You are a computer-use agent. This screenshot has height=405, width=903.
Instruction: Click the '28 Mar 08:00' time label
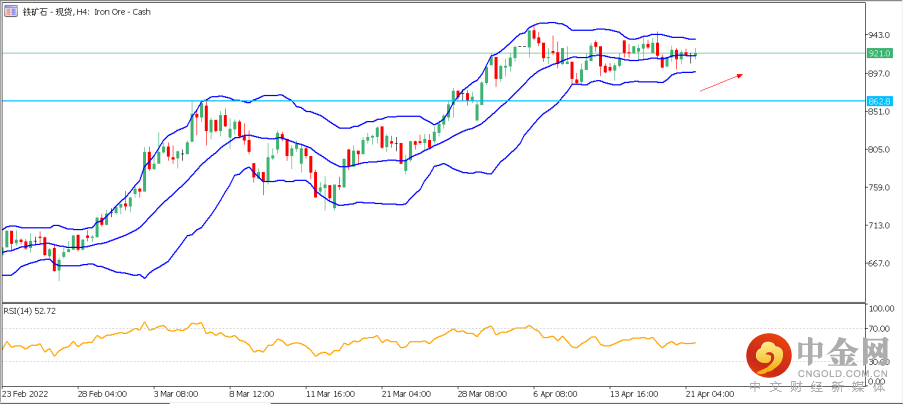click(x=481, y=395)
